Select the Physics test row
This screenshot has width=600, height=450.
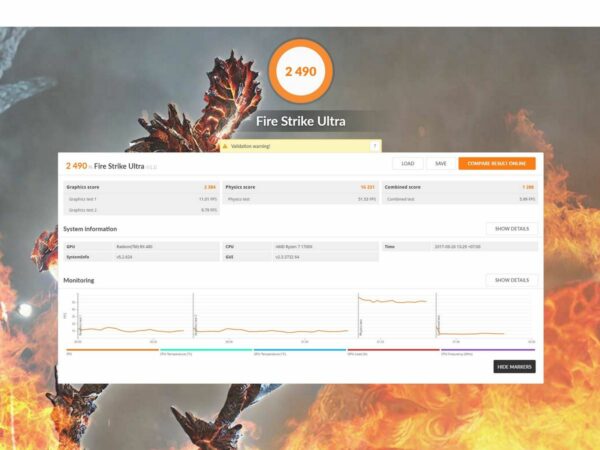click(300, 199)
